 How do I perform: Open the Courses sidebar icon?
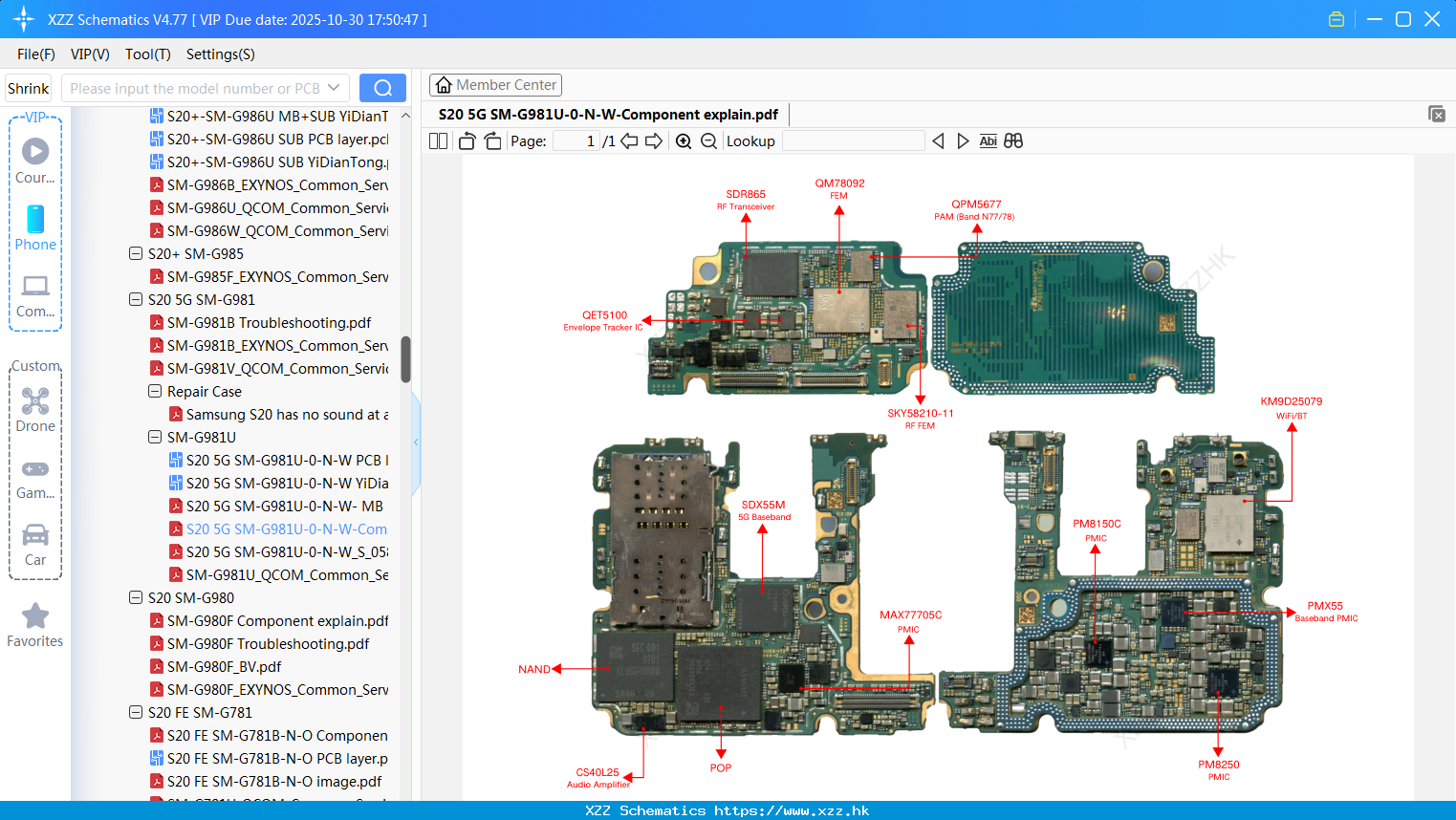coord(35,160)
